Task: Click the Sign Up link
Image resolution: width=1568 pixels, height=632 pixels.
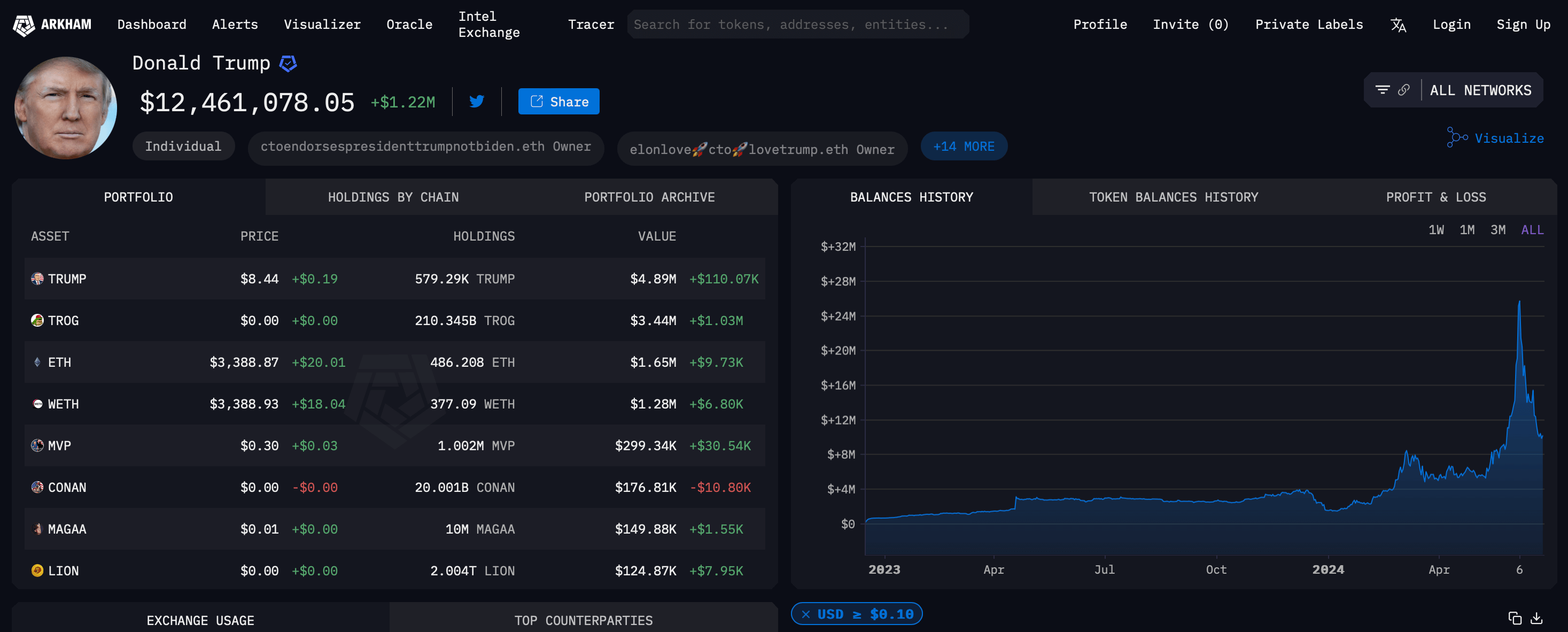Action: coord(1523,25)
